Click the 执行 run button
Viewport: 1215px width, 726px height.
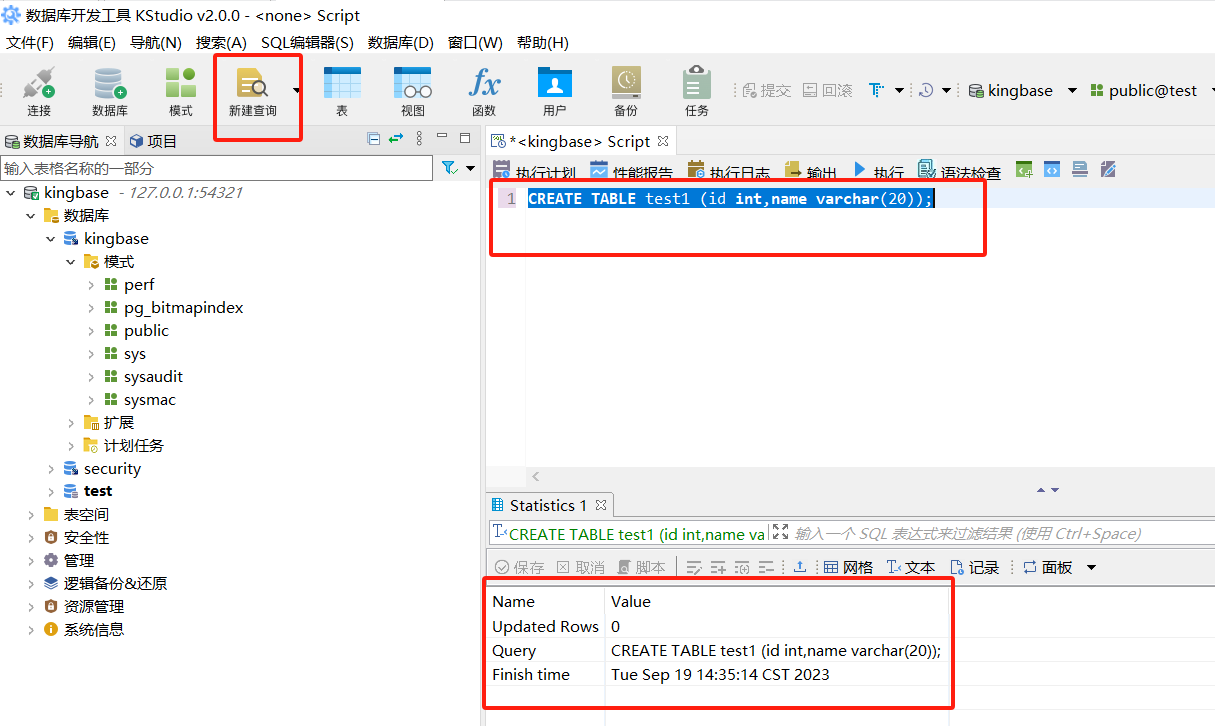click(878, 172)
